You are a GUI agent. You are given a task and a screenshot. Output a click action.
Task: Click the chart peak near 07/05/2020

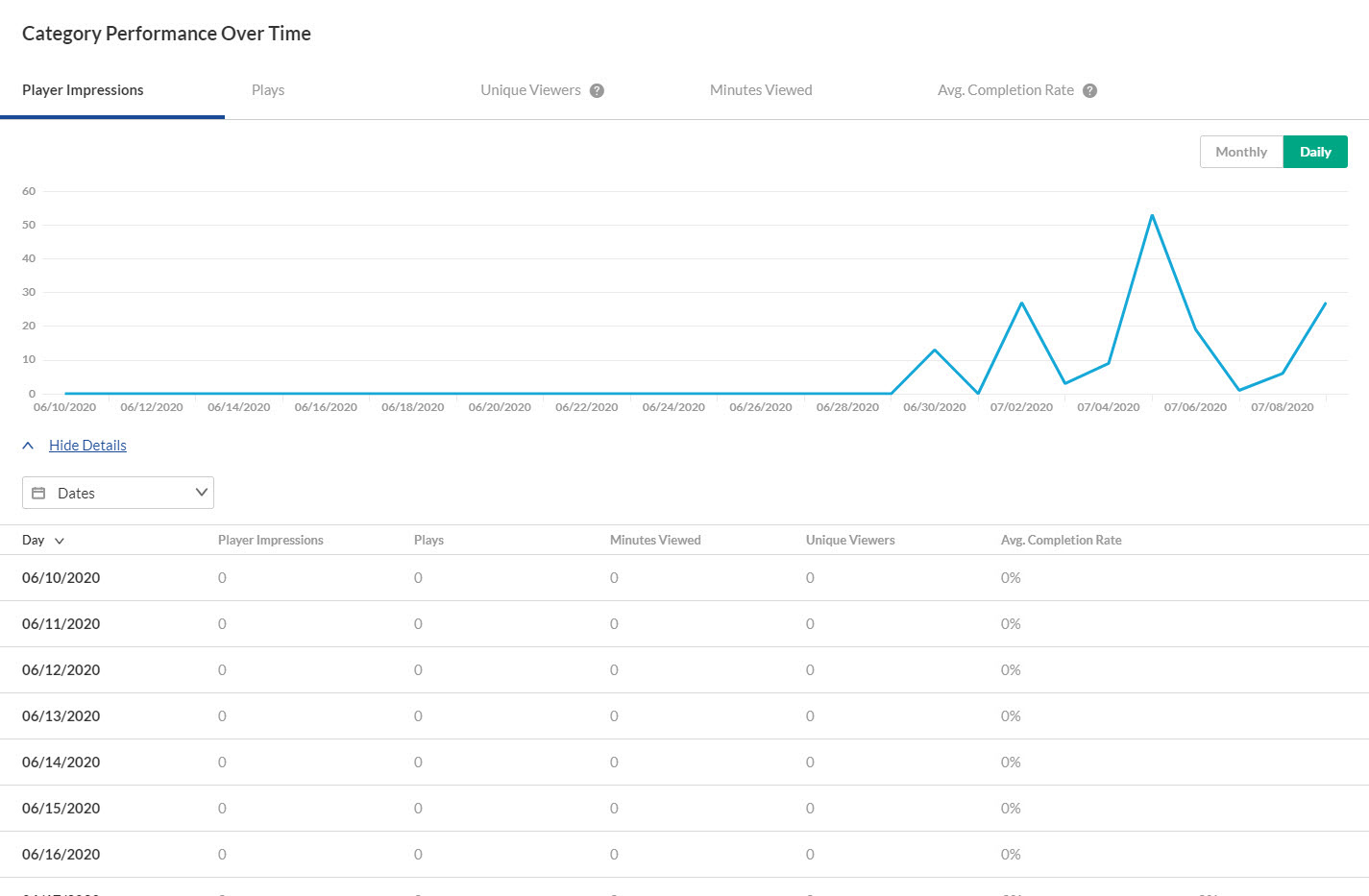[1152, 215]
